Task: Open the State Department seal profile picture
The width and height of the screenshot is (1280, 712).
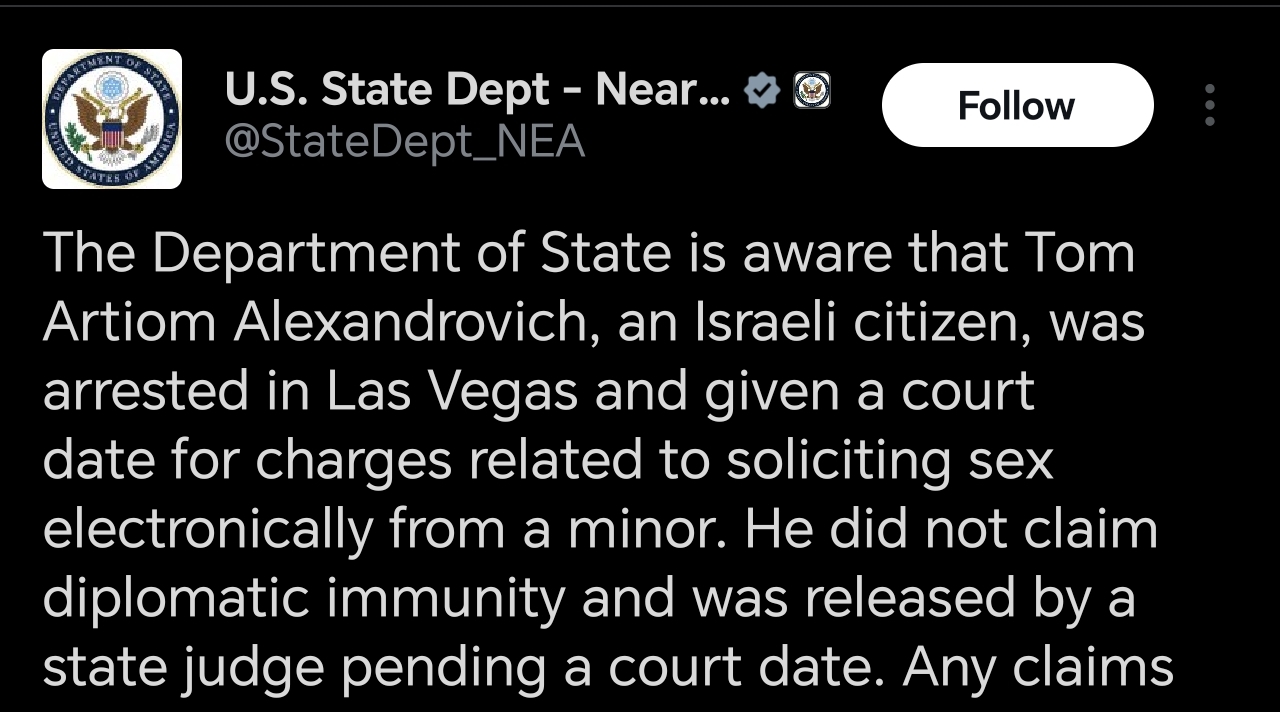Action: [x=111, y=119]
